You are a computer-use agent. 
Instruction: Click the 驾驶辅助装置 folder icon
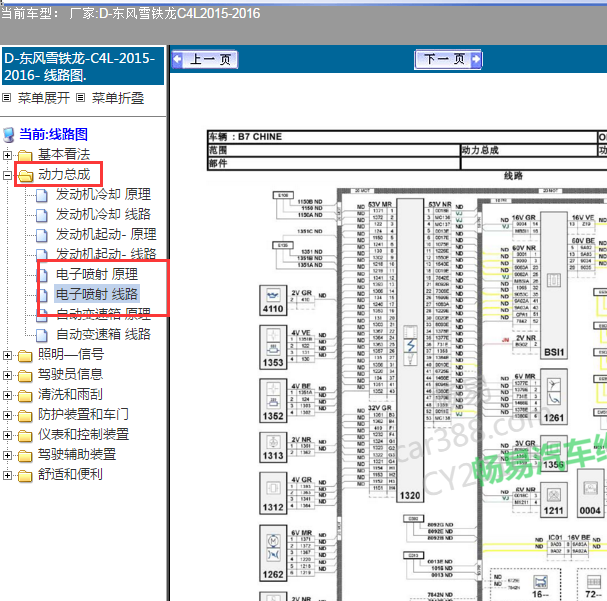point(25,456)
